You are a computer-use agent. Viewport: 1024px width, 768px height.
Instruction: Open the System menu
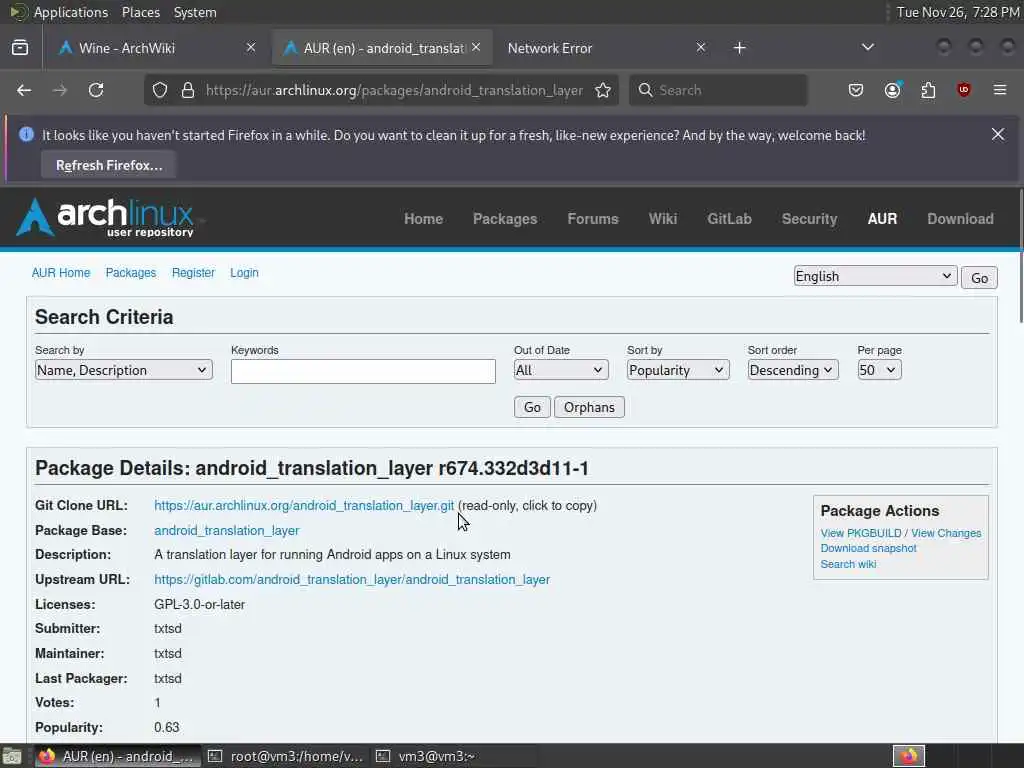coord(195,12)
